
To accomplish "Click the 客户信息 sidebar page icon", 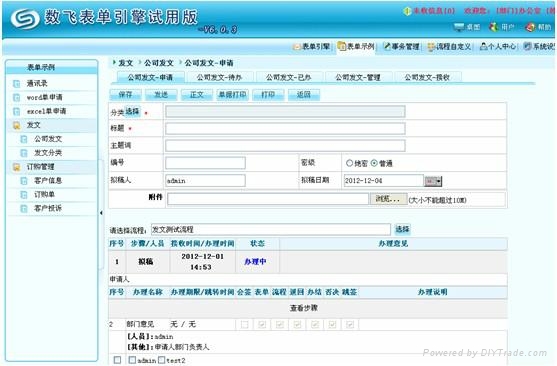I will point(24,181).
